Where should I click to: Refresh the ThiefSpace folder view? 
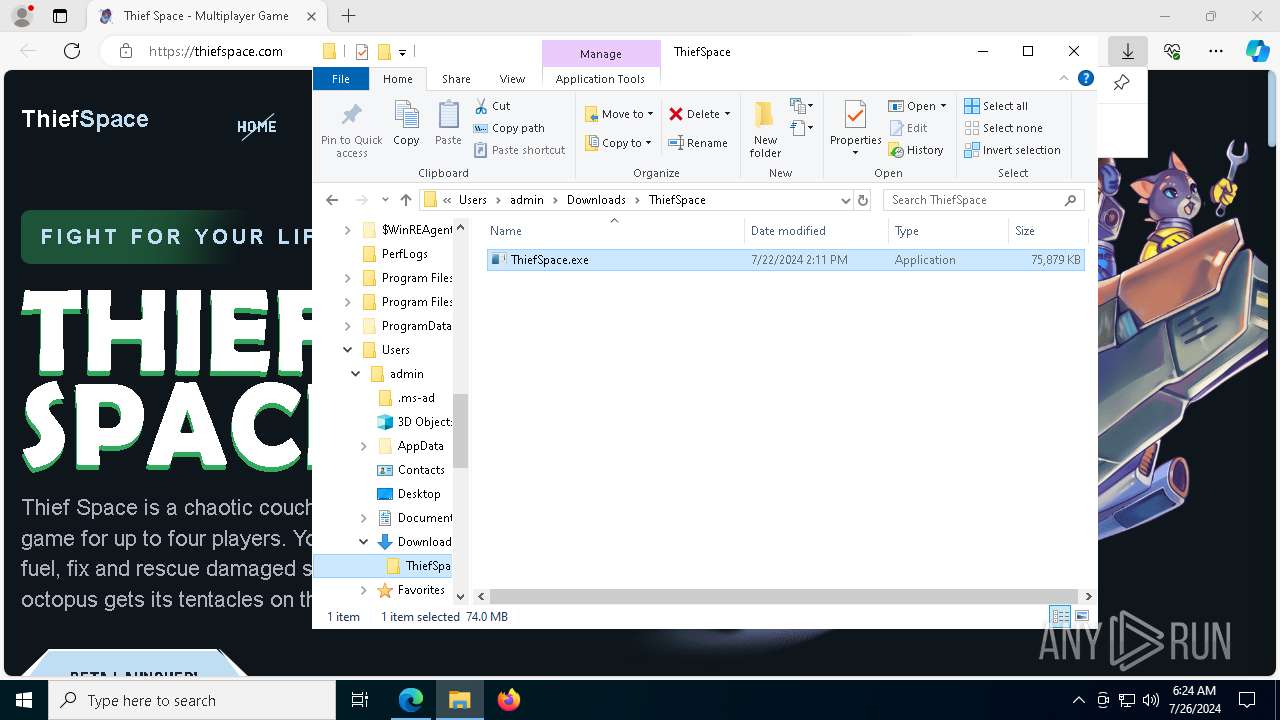(x=863, y=200)
